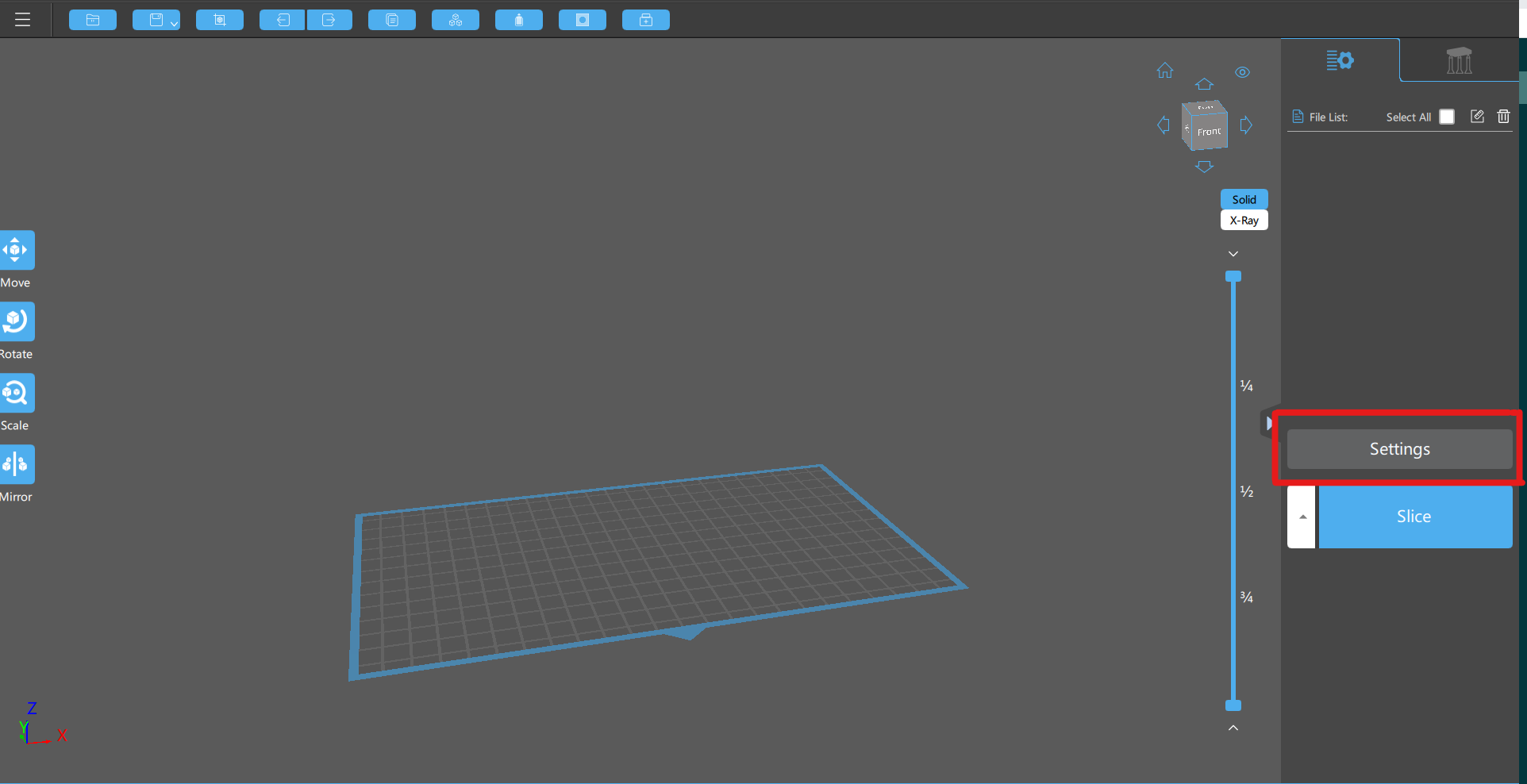Expand the arrow beside the Slice button
1527x784 pixels.
(x=1302, y=517)
